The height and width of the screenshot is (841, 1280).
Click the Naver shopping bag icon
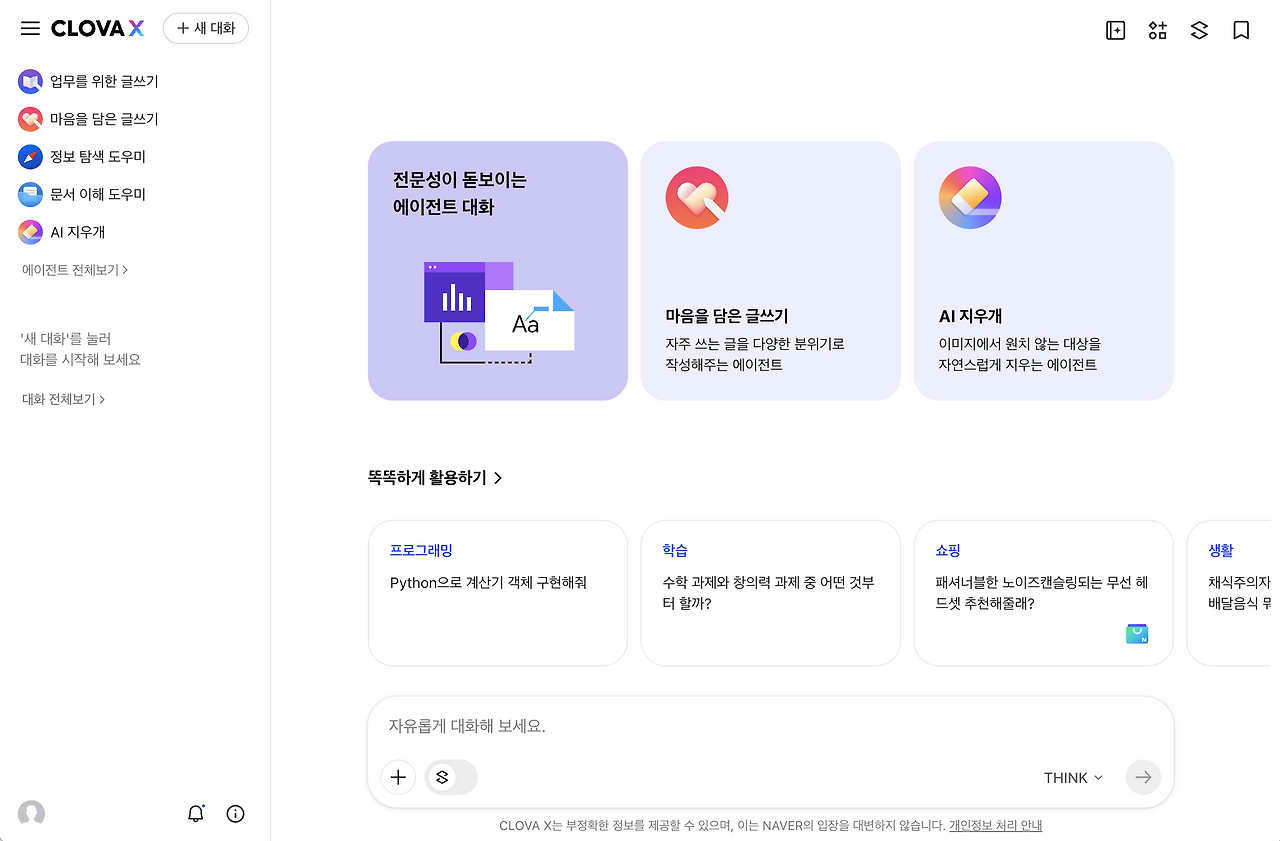pos(1137,633)
